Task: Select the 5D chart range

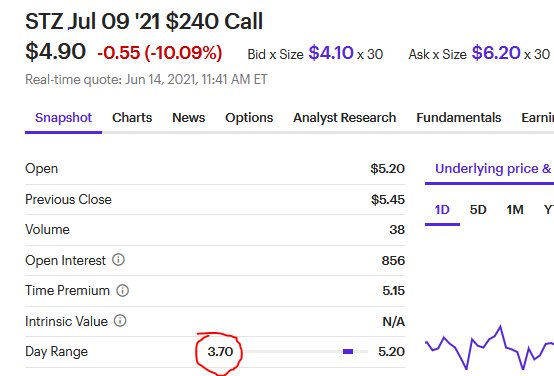Action: (x=478, y=210)
